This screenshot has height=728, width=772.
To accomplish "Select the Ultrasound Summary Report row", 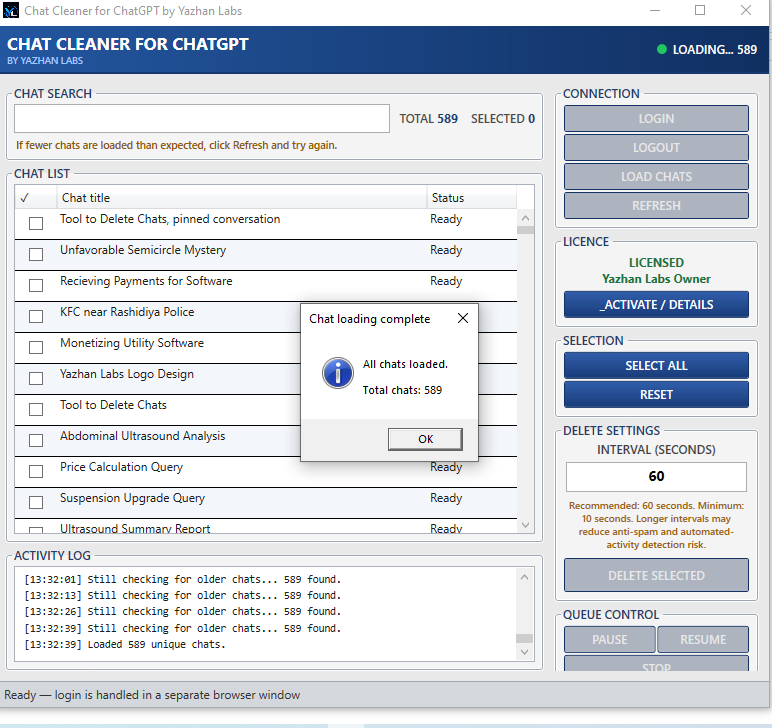I will tap(266, 527).
